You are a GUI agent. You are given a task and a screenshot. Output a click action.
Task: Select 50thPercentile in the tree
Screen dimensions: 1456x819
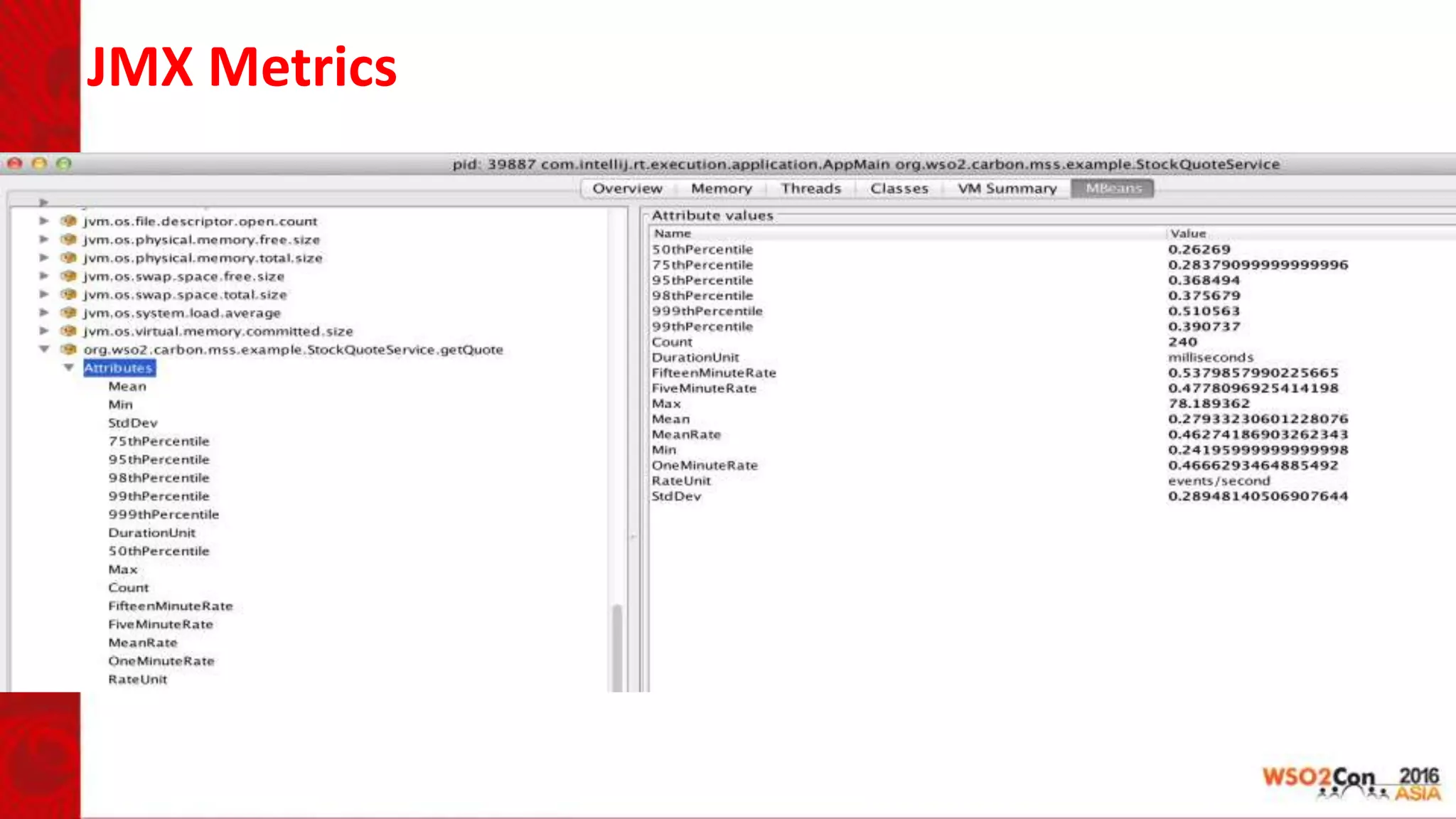click(159, 551)
